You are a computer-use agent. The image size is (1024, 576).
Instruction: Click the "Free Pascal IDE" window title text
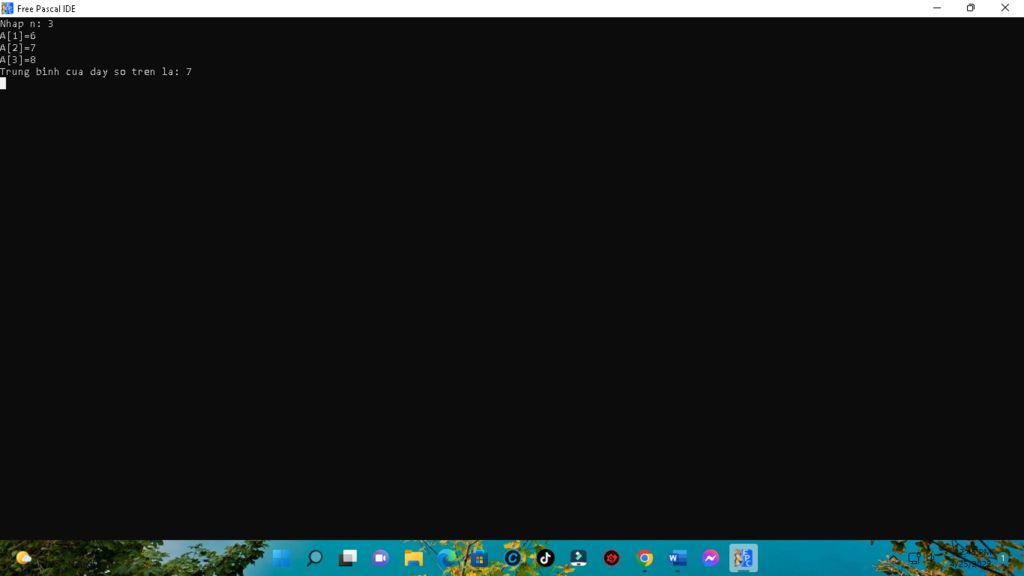46,9
